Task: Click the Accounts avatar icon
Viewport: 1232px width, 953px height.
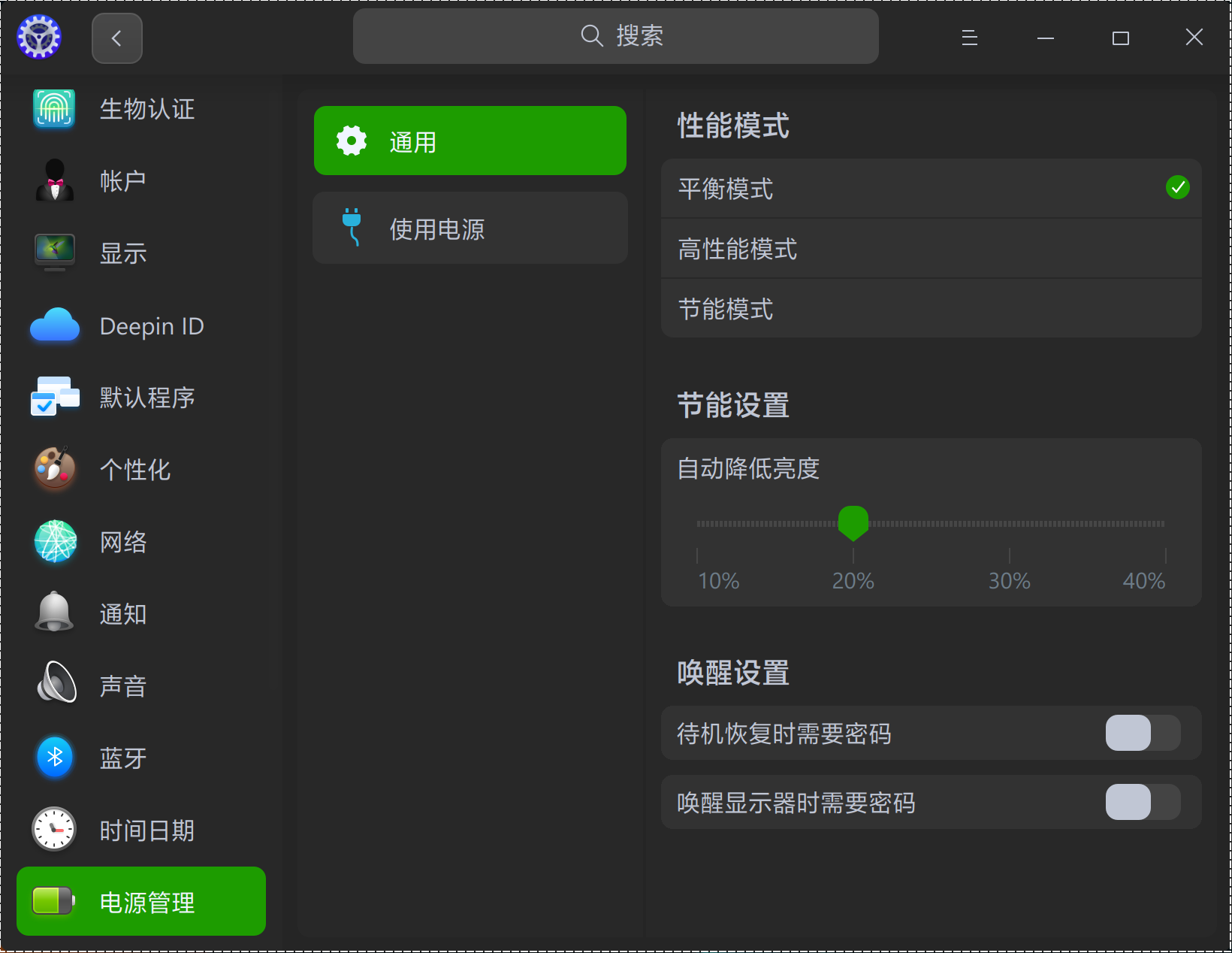Action: [x=54, y=181]
